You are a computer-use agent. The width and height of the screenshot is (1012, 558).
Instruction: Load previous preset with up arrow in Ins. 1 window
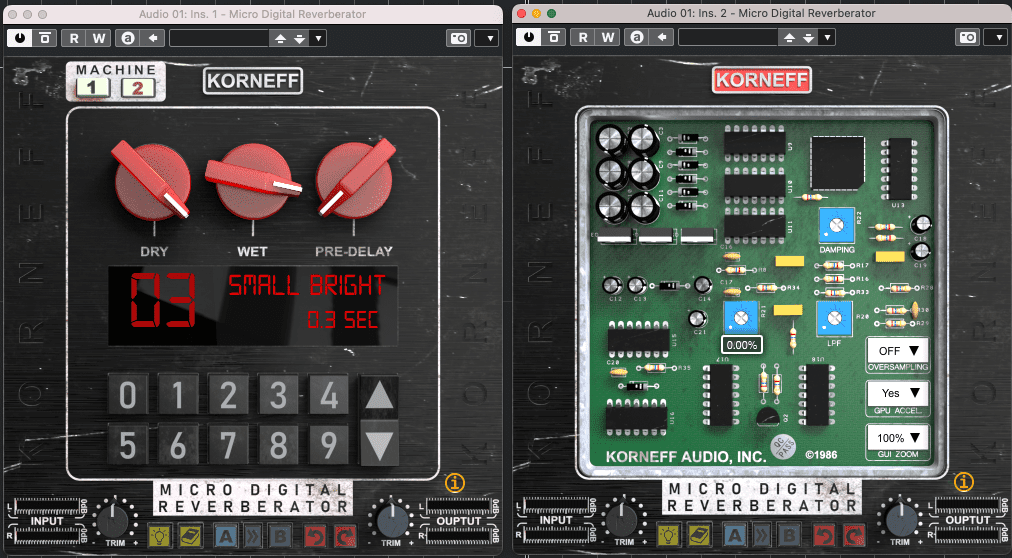(x=280, y=39)
